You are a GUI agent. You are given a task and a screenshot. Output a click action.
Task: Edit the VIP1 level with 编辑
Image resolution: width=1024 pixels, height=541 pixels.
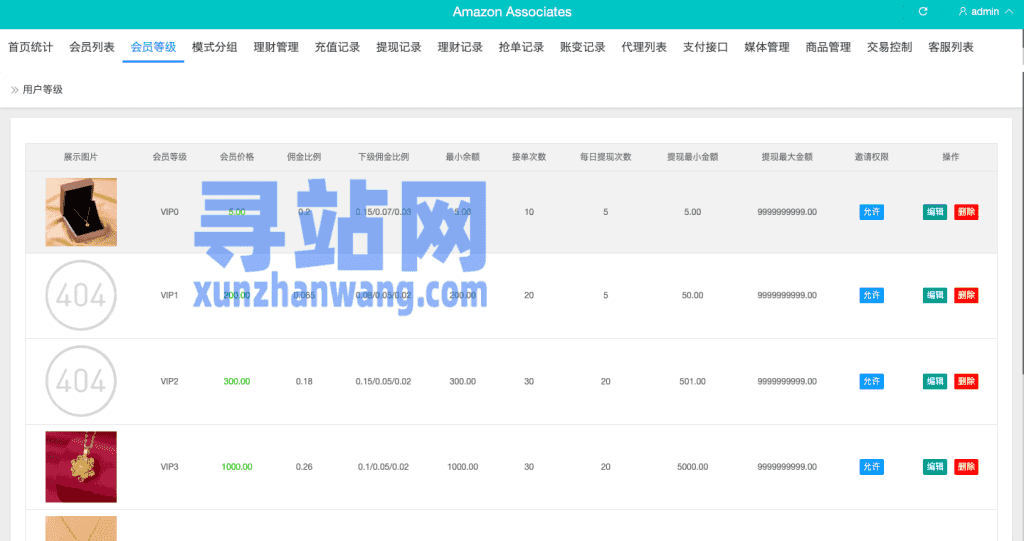935,295
